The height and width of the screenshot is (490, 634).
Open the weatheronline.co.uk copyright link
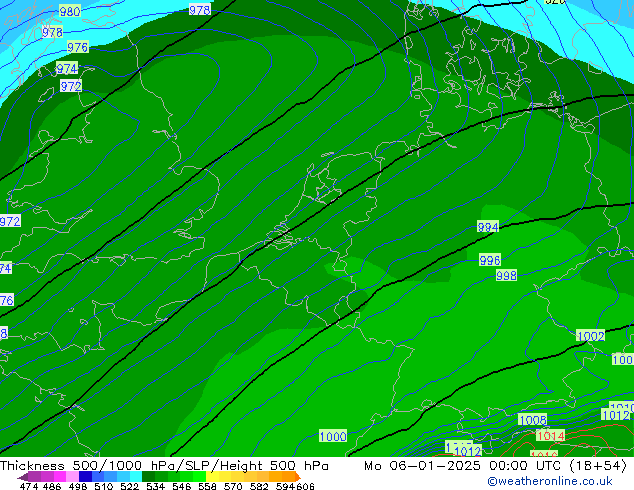click(550, 481)
